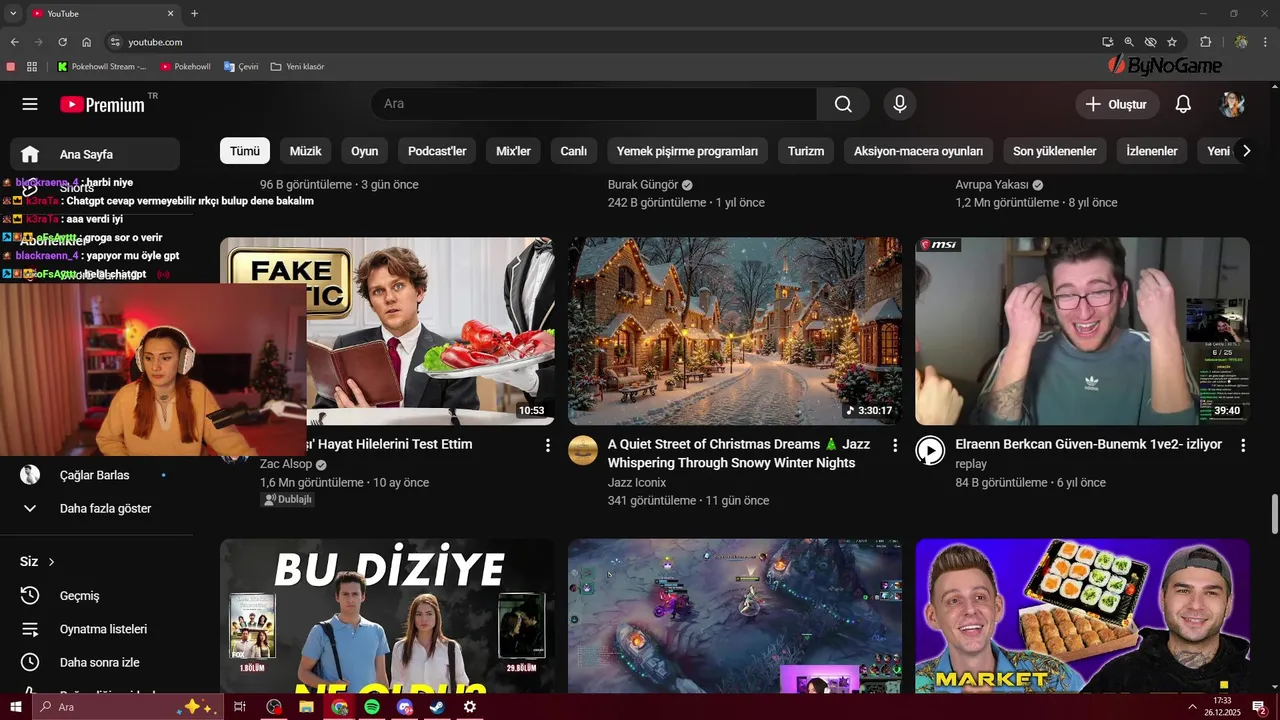Click Chrome's home button
The height and width of the screenshot is (720, 1280).
[x=86, y=42]
